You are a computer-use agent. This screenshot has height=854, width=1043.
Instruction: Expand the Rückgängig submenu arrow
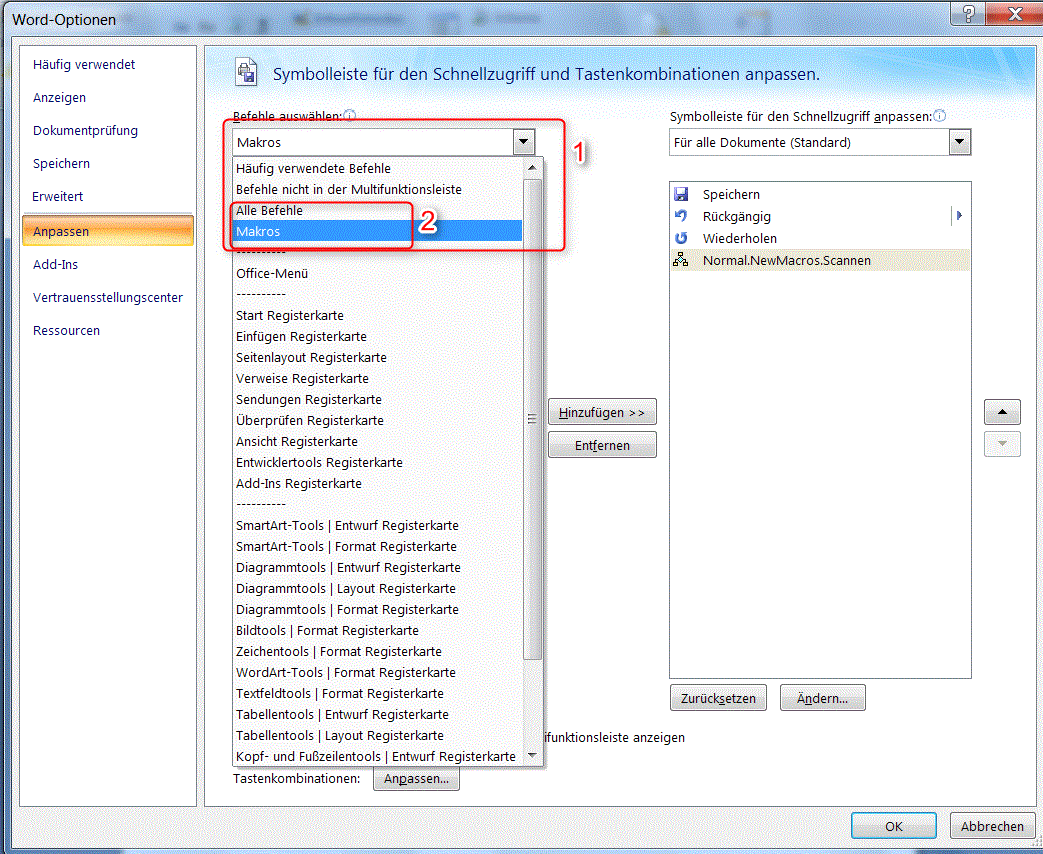coord(959,216)
